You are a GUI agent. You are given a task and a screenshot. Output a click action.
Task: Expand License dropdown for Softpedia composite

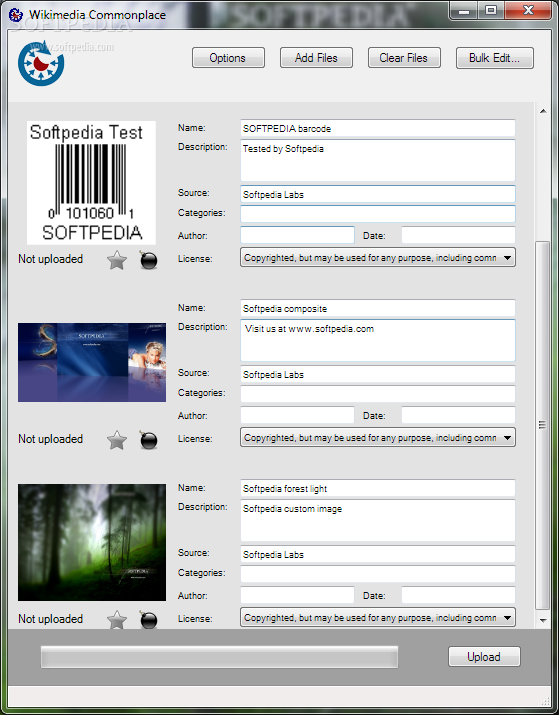click(x=507, y=438)
